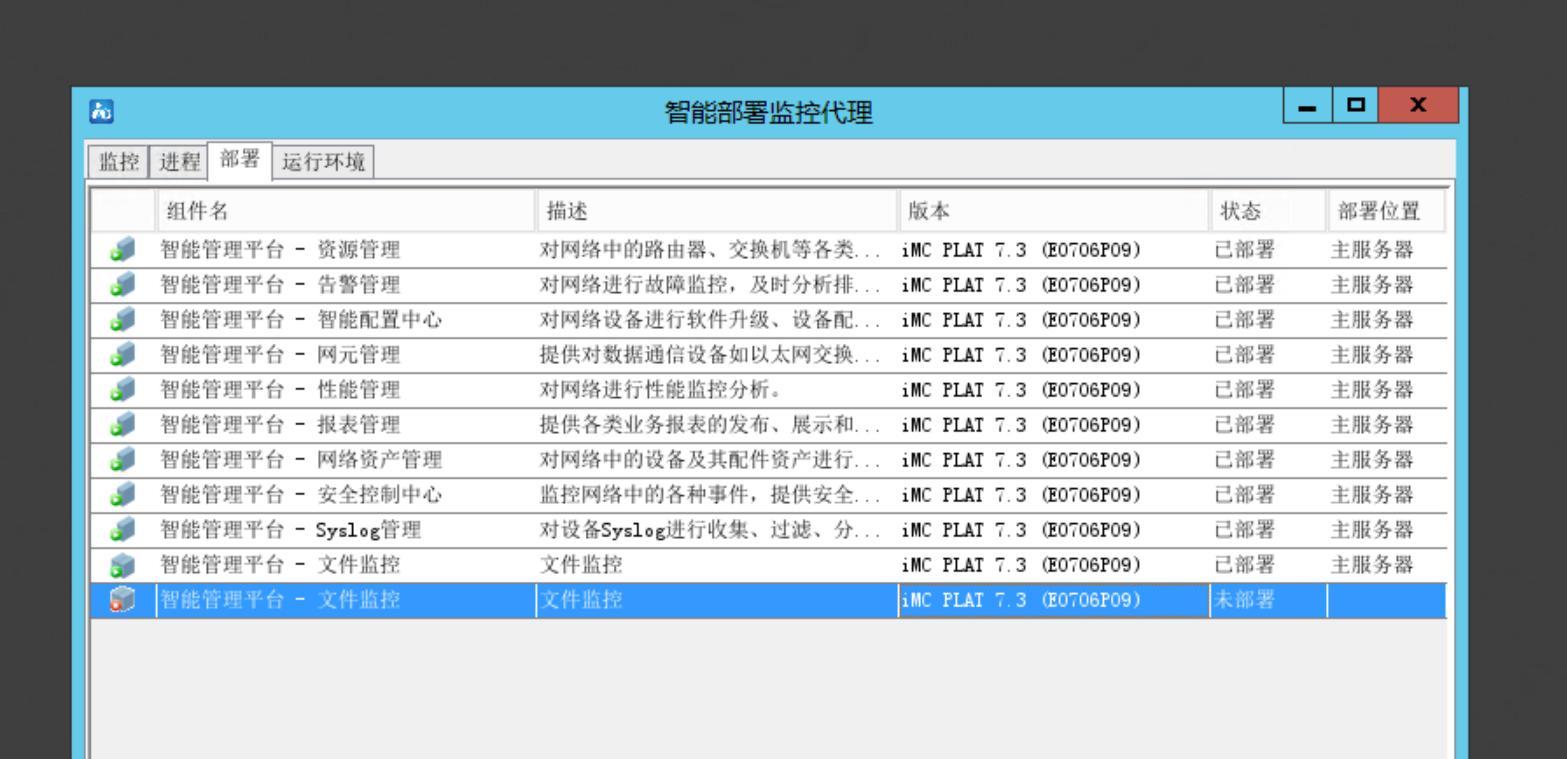Click 已部署 status in 资源管理 row
This screenshot has height=759, width=1567.
1245,250
